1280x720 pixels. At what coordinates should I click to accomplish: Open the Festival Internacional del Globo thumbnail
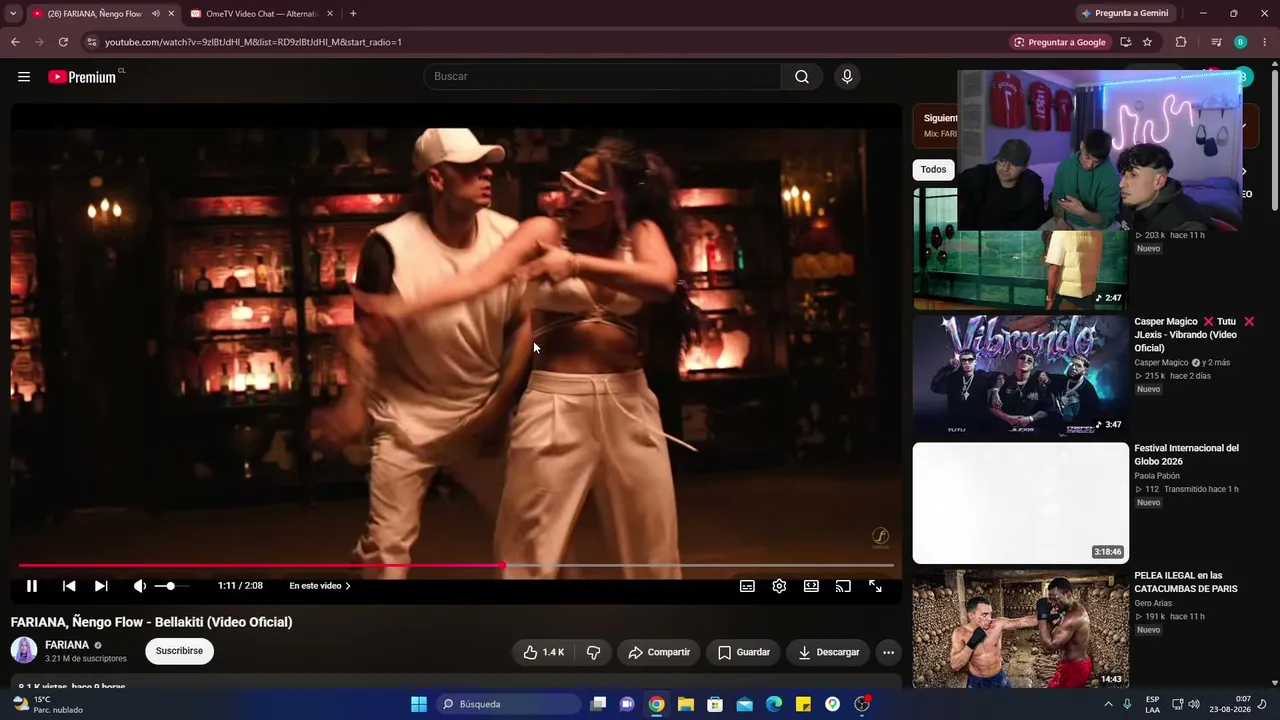click(x=1021, y=503)
